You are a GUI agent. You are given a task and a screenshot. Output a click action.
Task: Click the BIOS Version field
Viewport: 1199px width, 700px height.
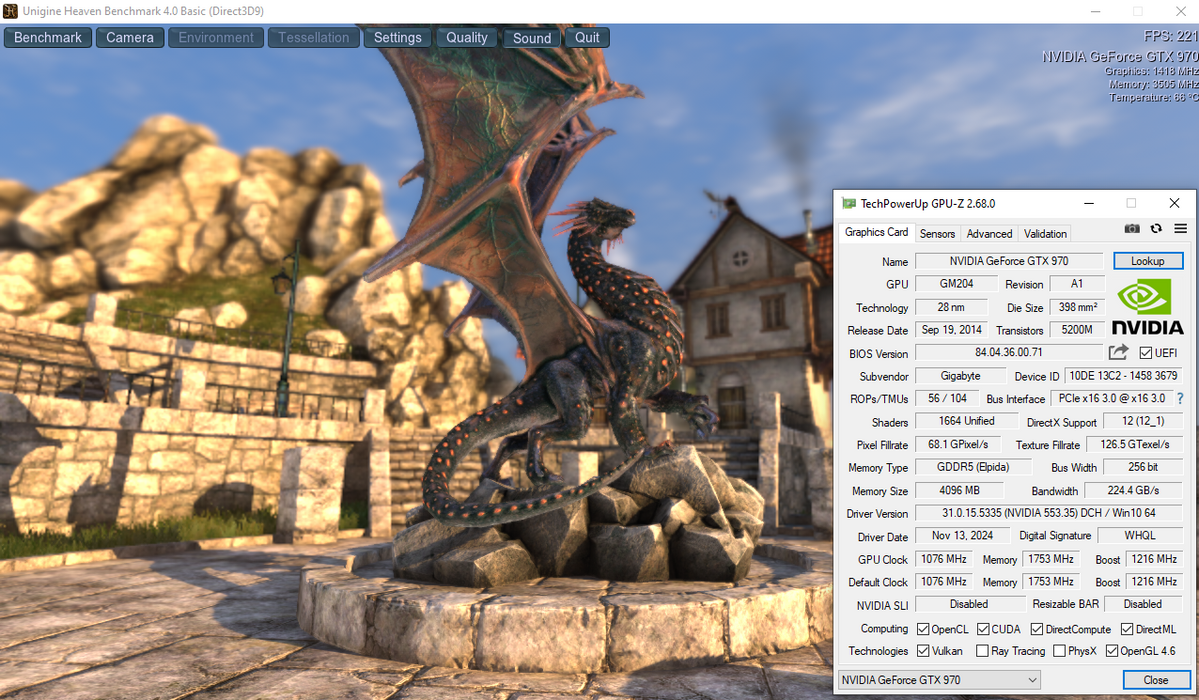click(1009, 353)
